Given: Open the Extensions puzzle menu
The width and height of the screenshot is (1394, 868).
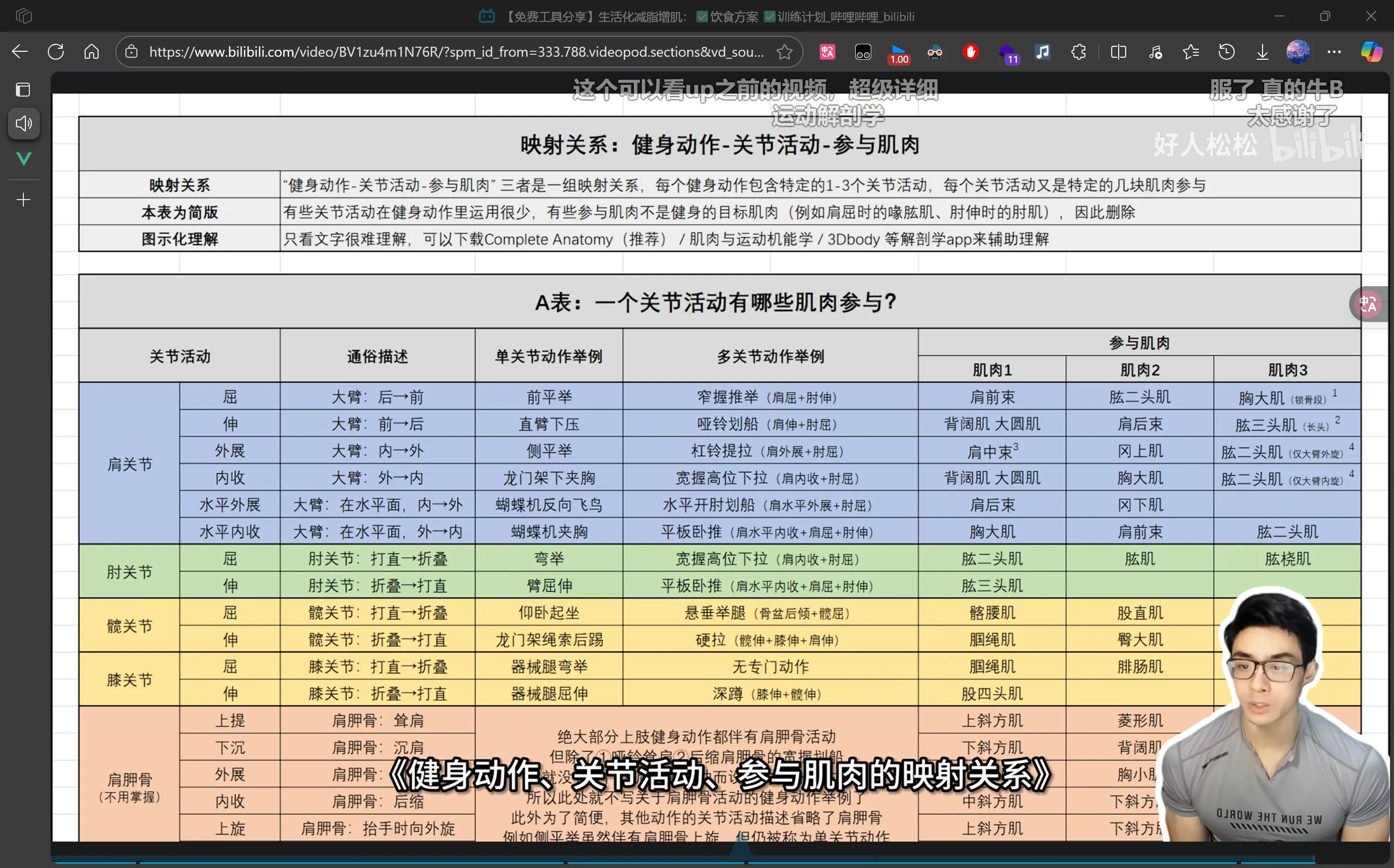Looking at the screenshot, I should pos(1078,52).
